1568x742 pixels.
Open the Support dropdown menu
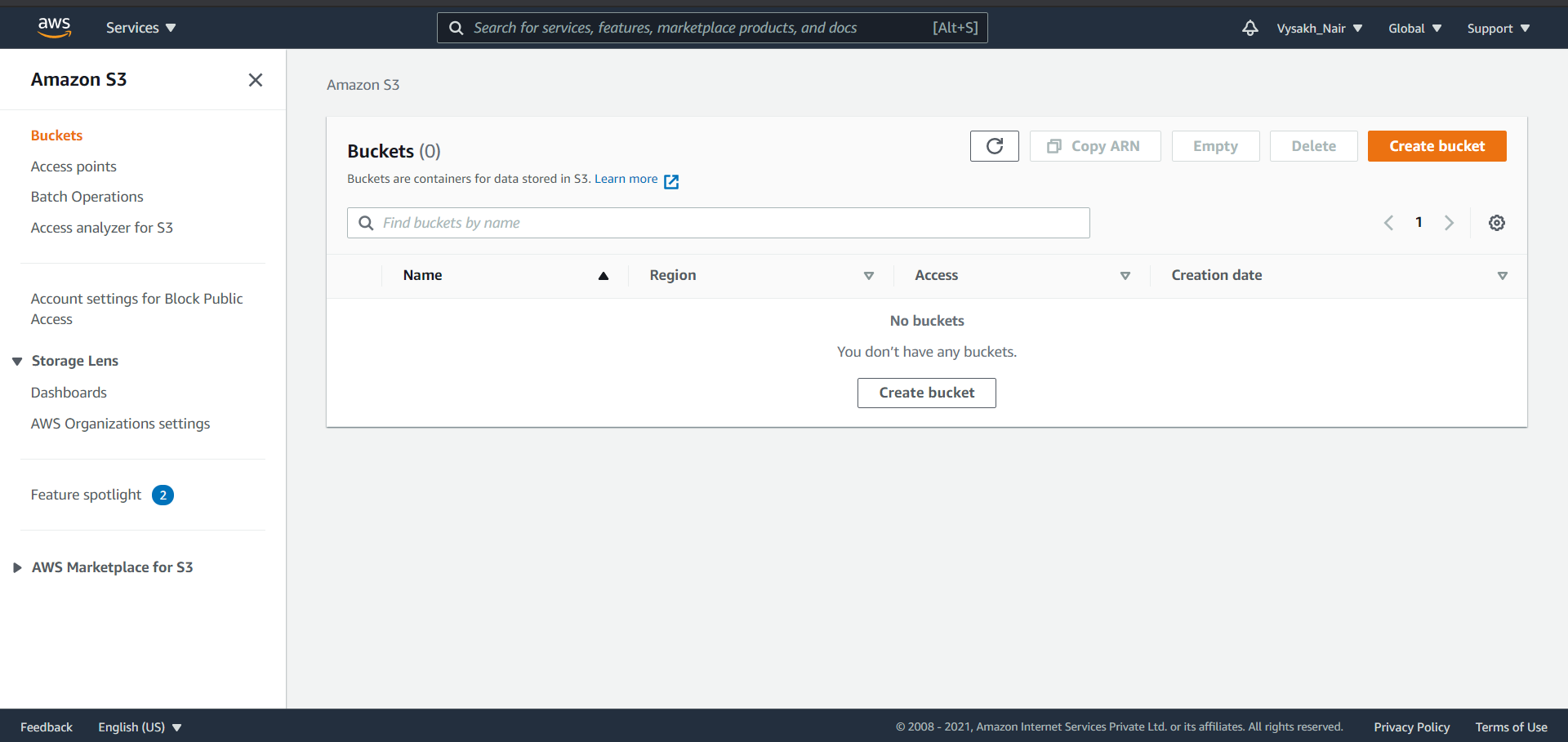tap(1499, 28)
